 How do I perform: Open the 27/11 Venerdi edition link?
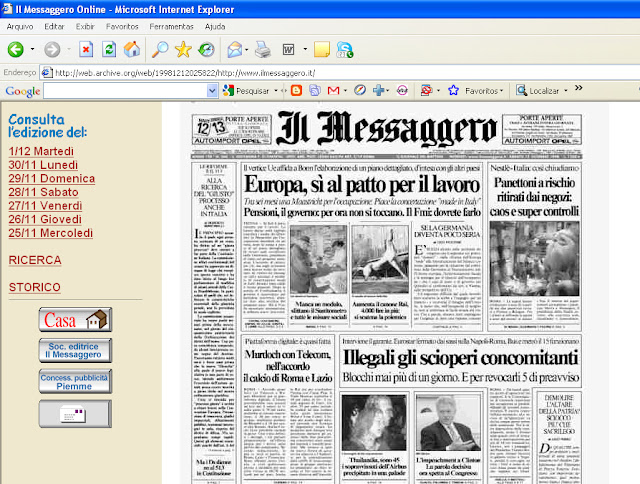pyautogui.click(x=45, y=206)
